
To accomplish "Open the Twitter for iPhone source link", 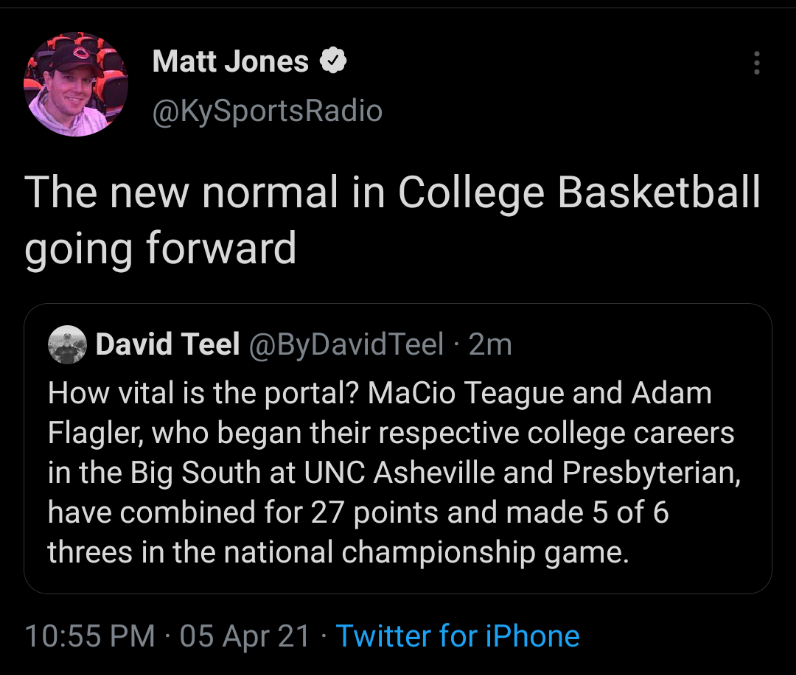I will click(458, 636).
